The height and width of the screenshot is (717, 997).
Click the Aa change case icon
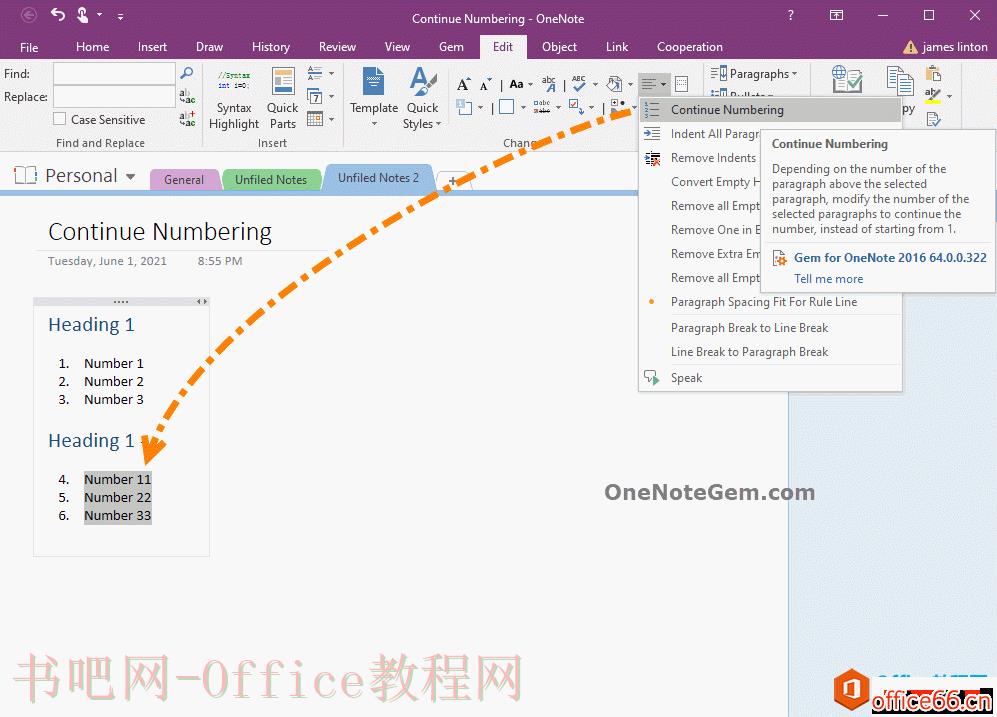point(516,84)
